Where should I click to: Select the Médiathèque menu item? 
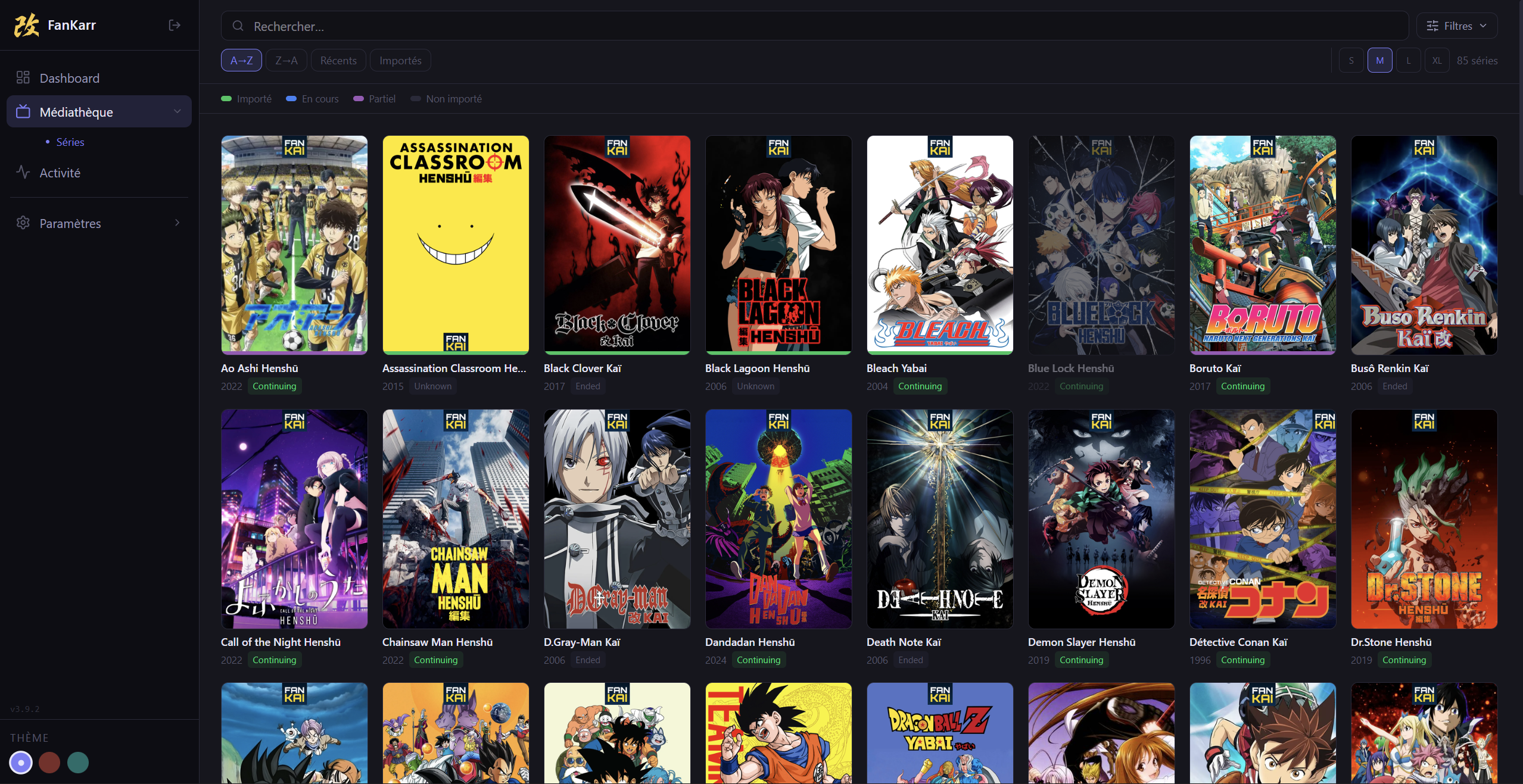[x=99, y=111]
